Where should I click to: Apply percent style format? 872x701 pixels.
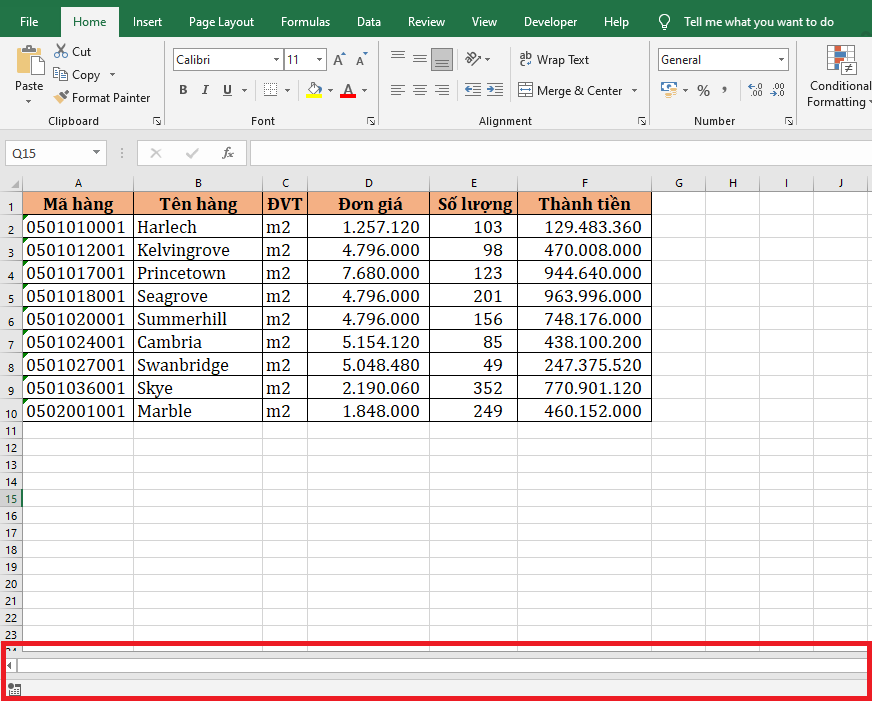click(703, 91)
